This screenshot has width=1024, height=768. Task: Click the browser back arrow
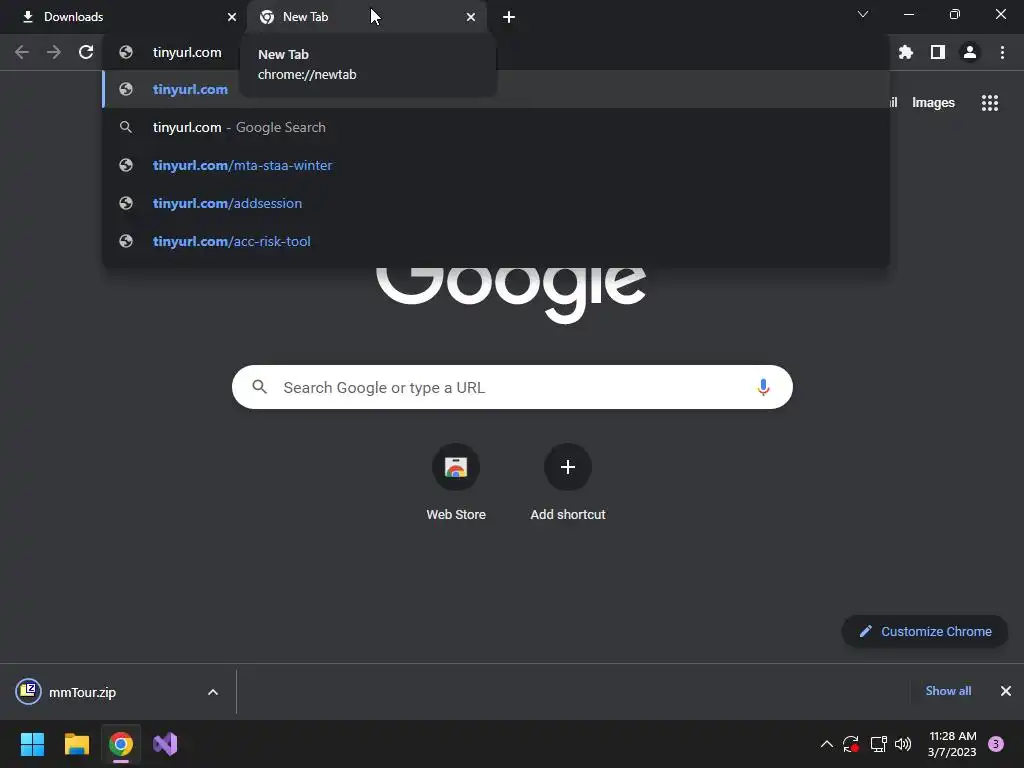[x=22, y=52]
